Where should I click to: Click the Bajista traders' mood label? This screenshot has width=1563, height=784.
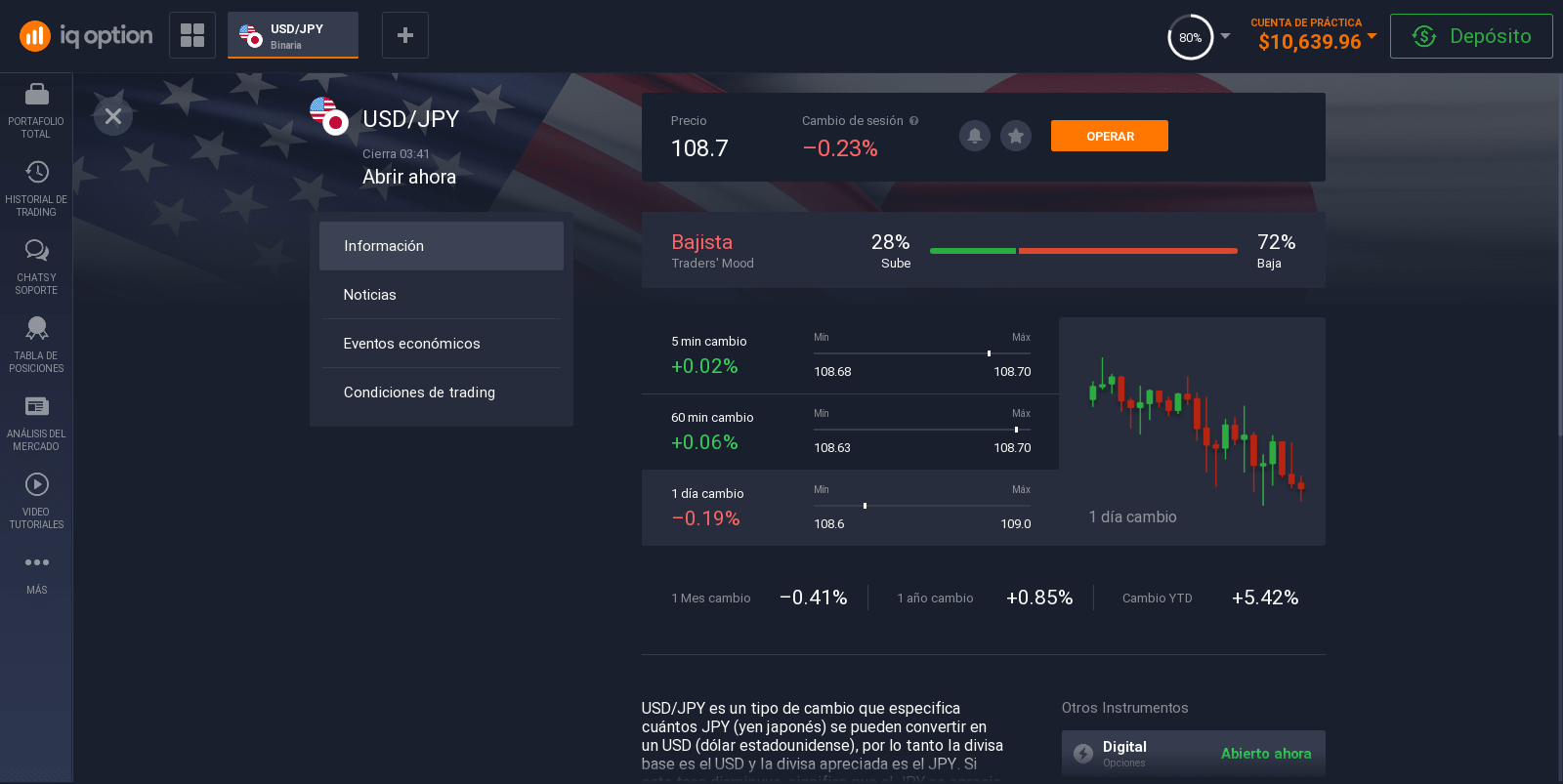pos(702,242)
